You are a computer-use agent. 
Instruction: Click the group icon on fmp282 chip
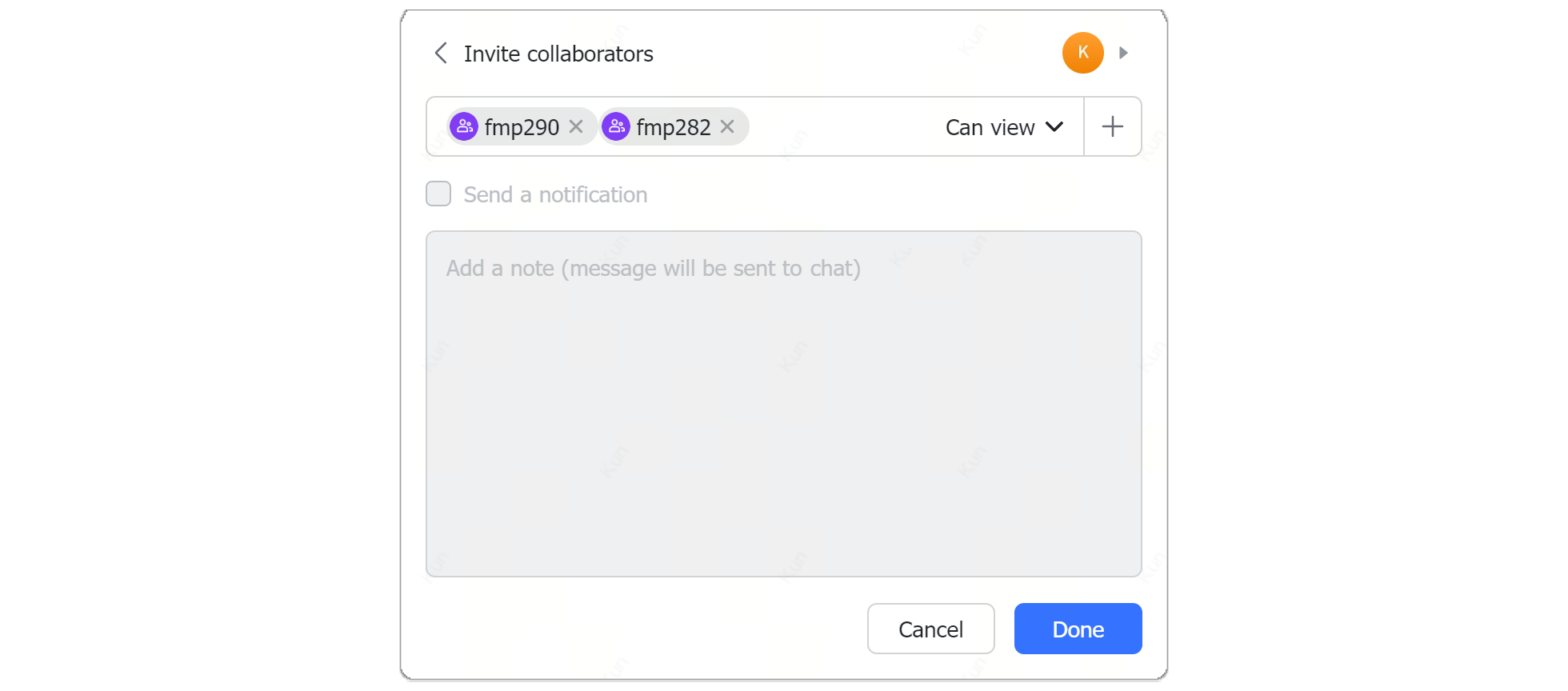[x=615, y=126]
